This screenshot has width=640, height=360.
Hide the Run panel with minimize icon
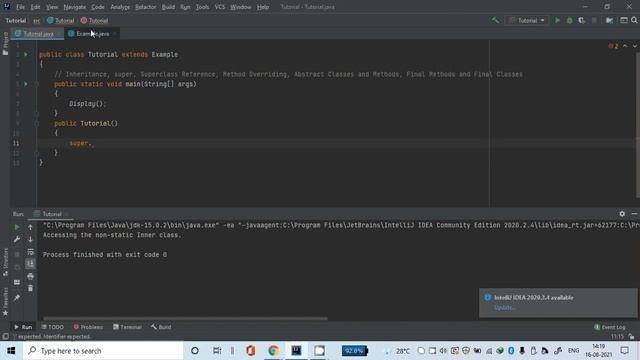634,213
